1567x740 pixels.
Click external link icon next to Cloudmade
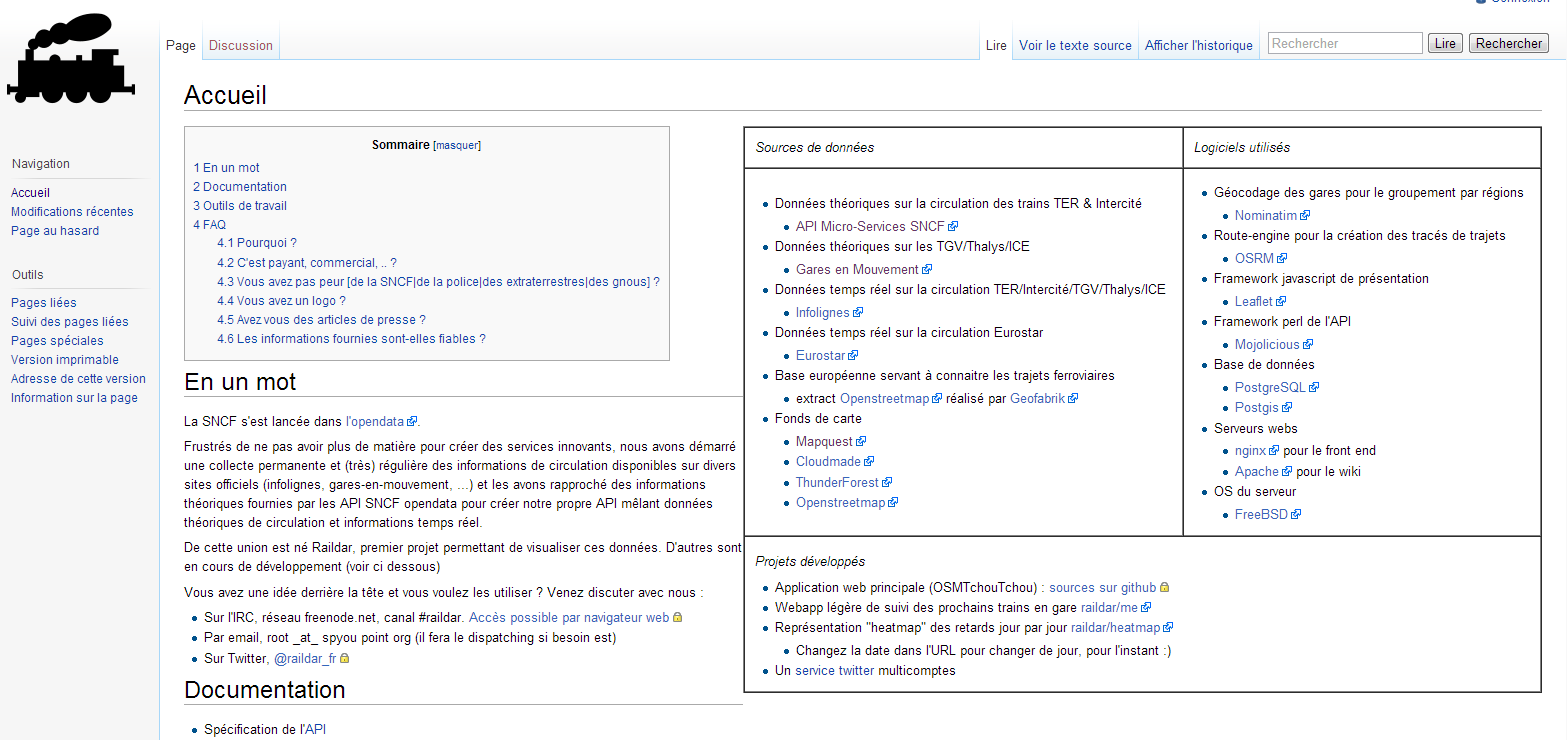[869, 462]
